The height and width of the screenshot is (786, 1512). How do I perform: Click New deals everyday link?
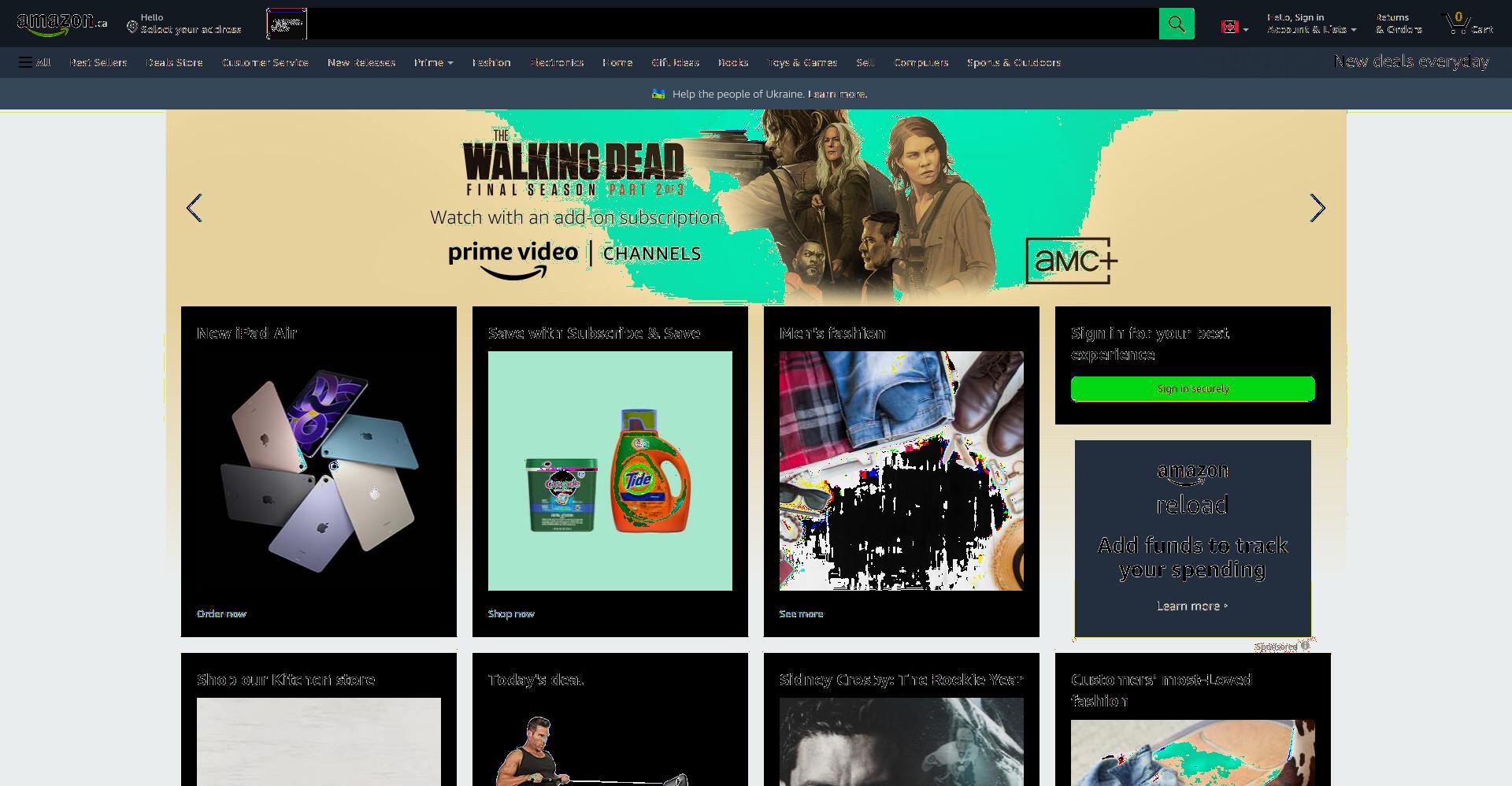coord(1412,61)
